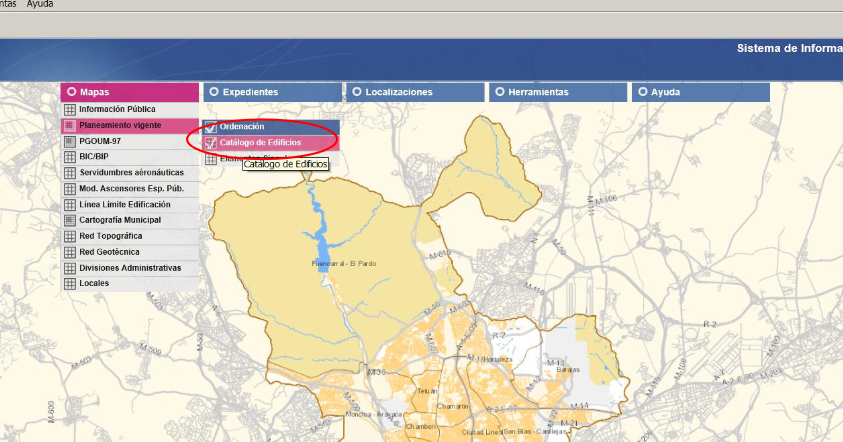
Task: Click the Red Topográfica grid icon
Action: 69,236
